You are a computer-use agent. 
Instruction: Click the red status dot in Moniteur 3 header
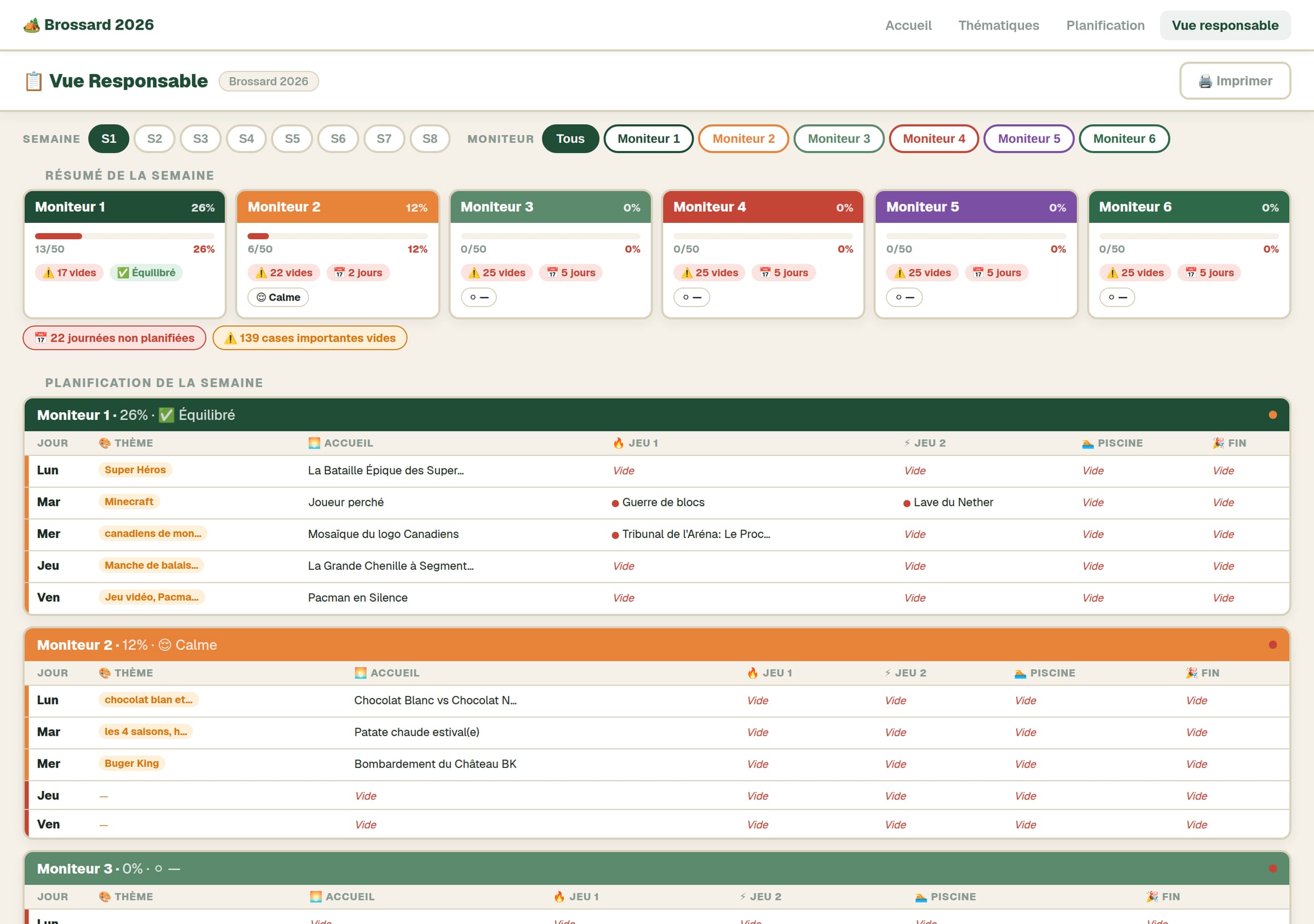pos(1272,869)
